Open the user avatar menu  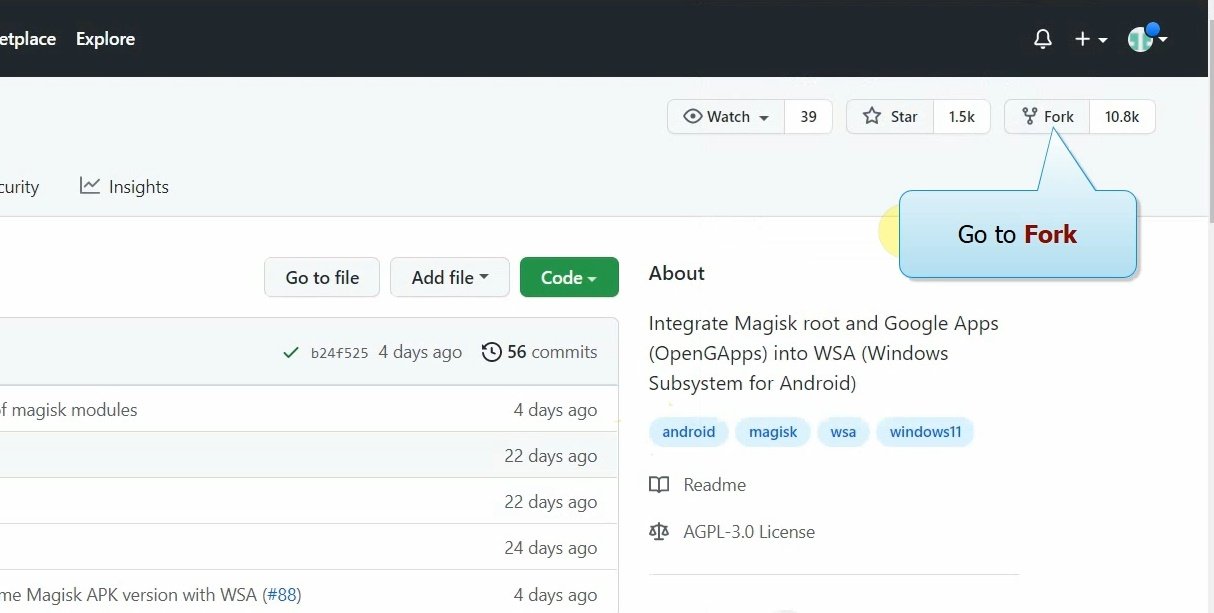click(x=1147, y=38)
